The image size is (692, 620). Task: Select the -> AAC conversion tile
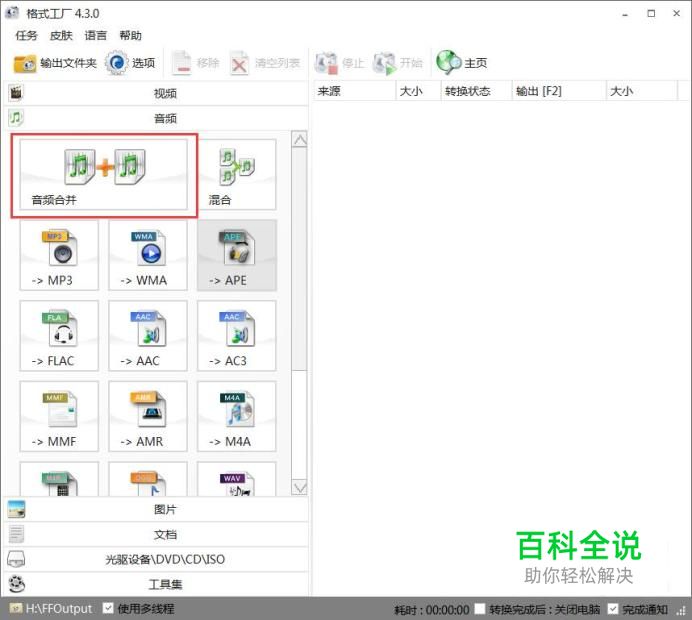[148, 336]
